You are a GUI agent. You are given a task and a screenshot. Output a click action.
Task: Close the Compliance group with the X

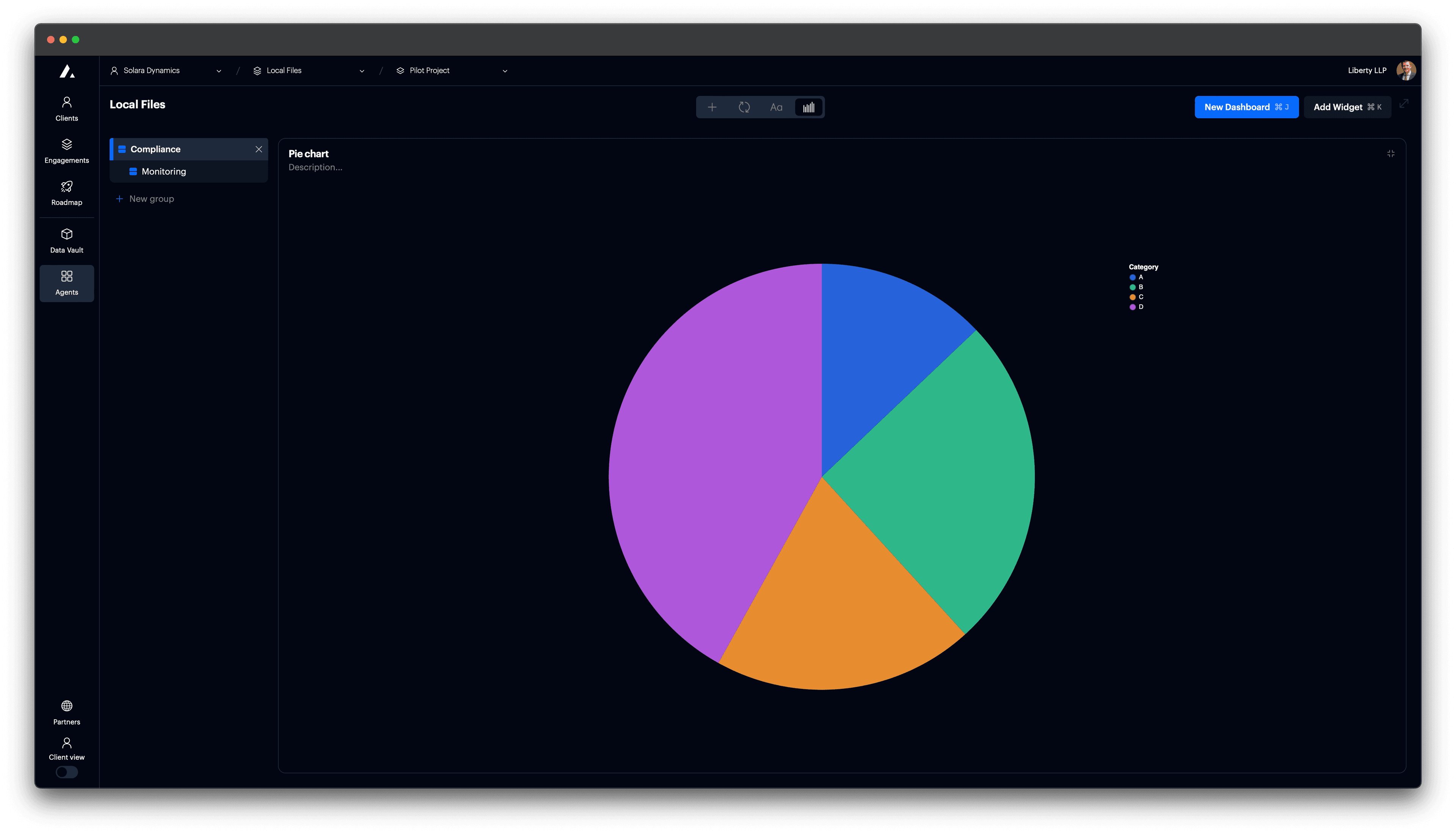pos(259,149)
